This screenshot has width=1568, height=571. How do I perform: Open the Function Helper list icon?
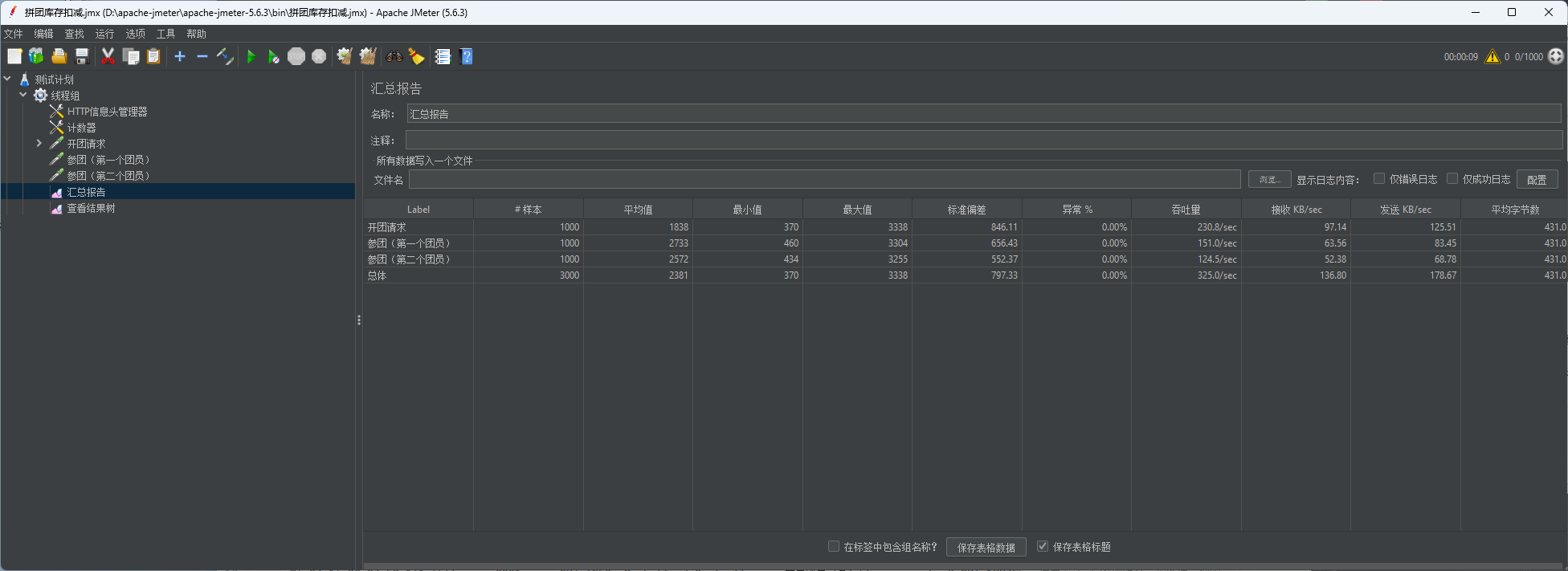(x=443, y=56)
